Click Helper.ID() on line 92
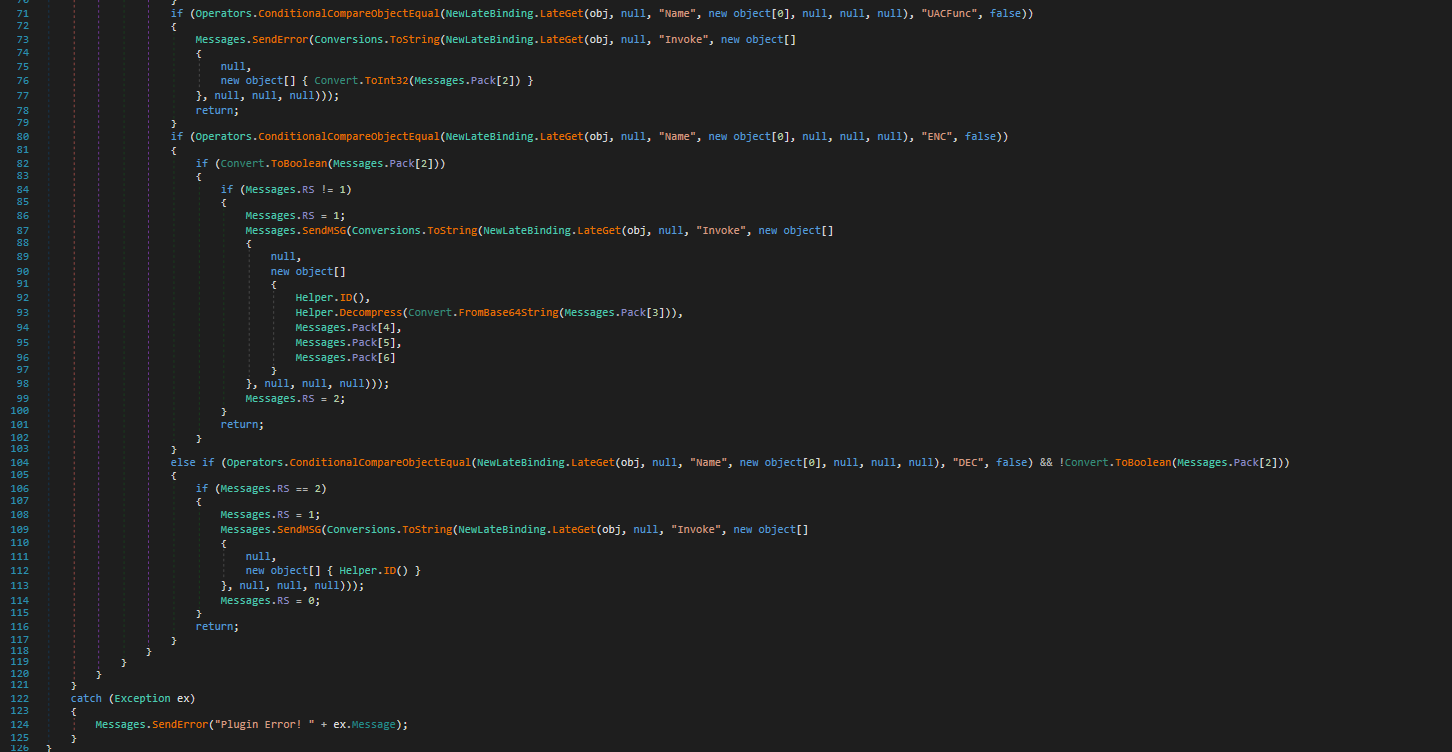 tap(329, 298)
